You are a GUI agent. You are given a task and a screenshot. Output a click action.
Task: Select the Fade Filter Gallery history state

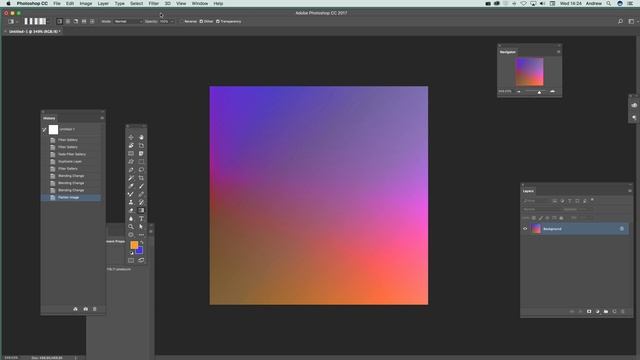71,154
